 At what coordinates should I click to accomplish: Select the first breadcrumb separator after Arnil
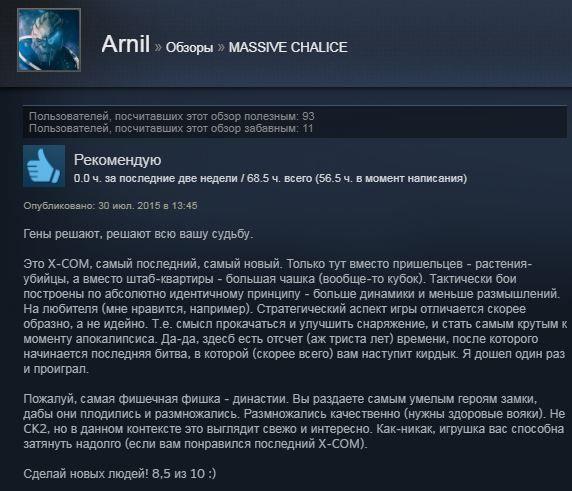158,47
